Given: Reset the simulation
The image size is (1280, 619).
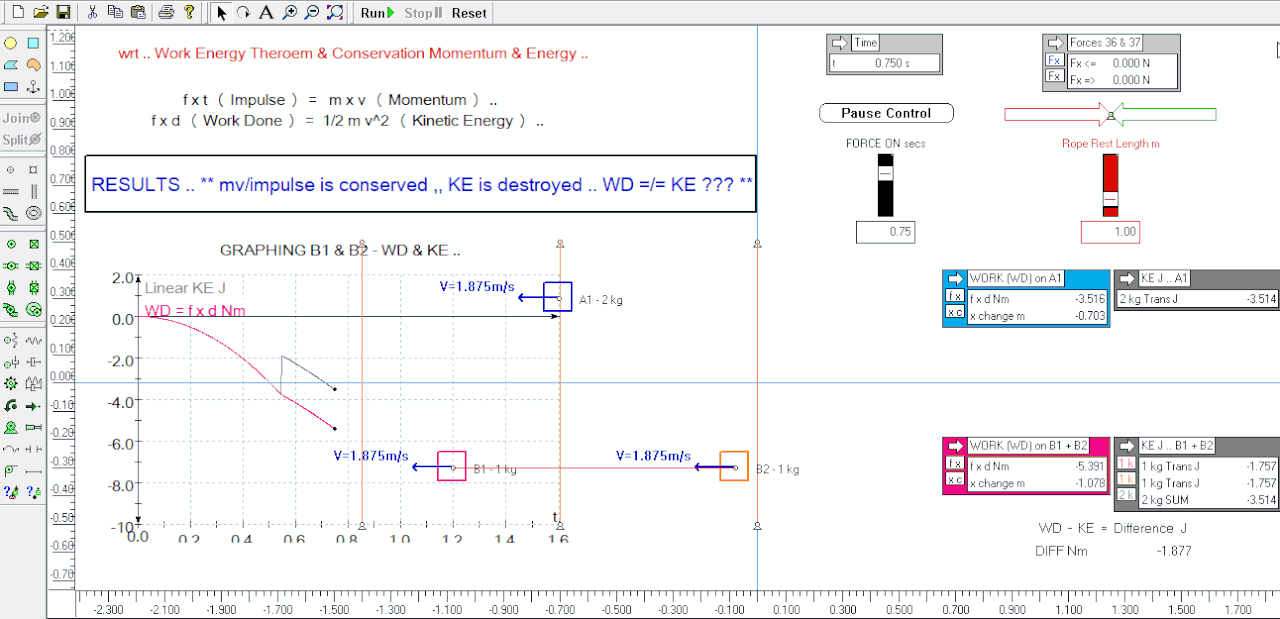Looking at the screenshot, I should tap(469, 13).
